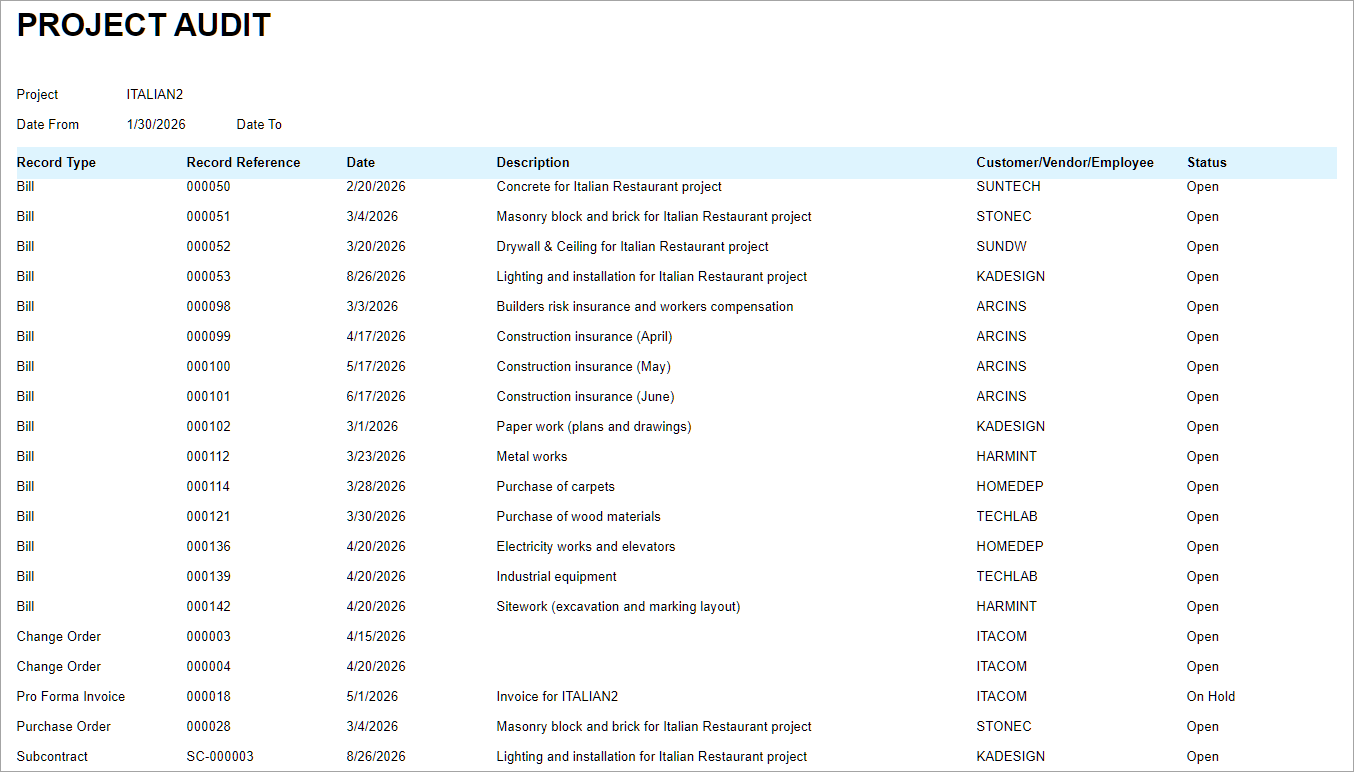Click description Construction insurance (April)

coord(585,336)
